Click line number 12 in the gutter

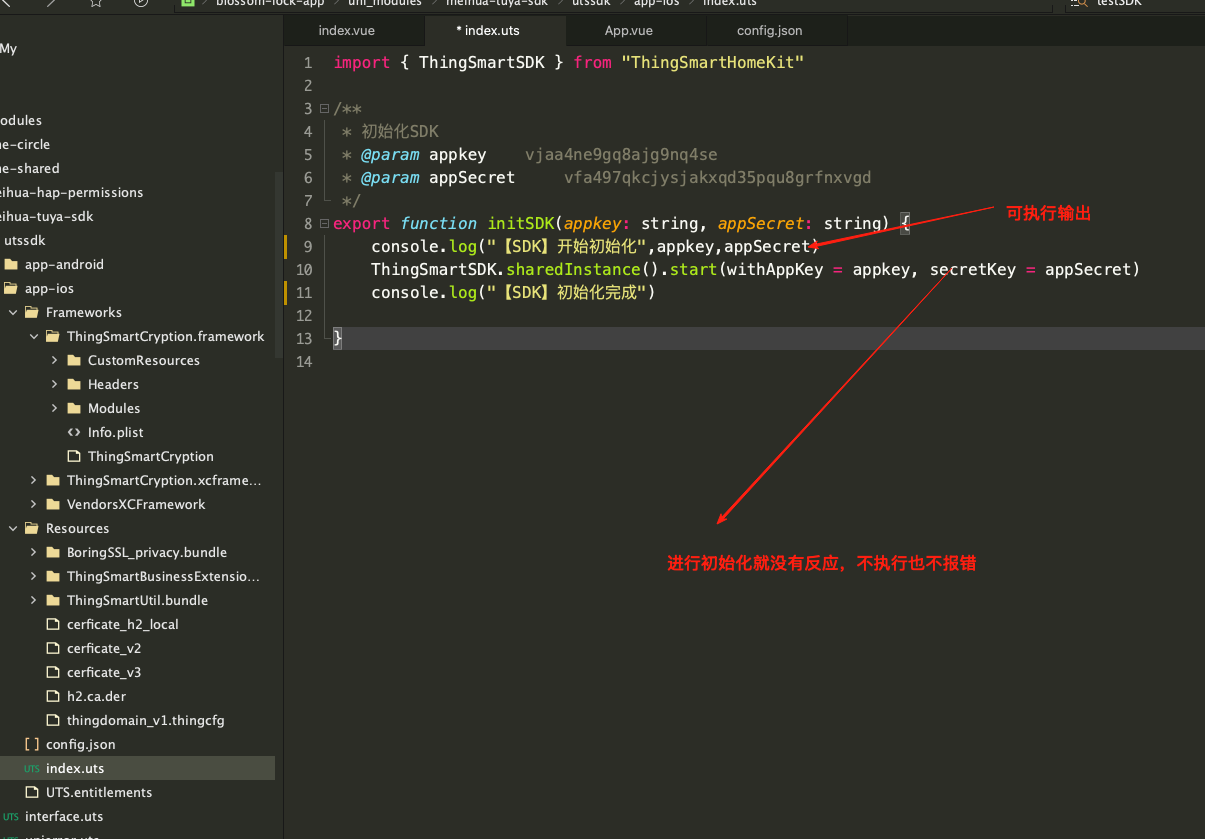[304, 316]
